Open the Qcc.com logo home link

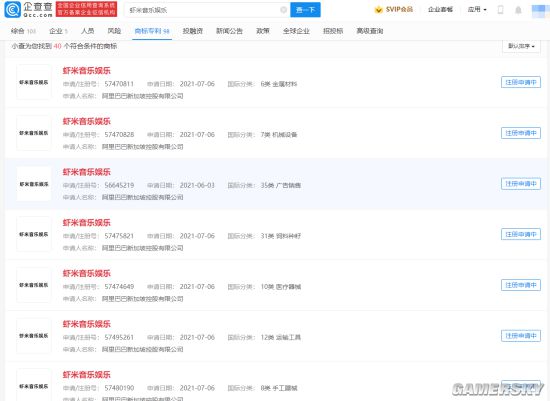coord(28,9)
